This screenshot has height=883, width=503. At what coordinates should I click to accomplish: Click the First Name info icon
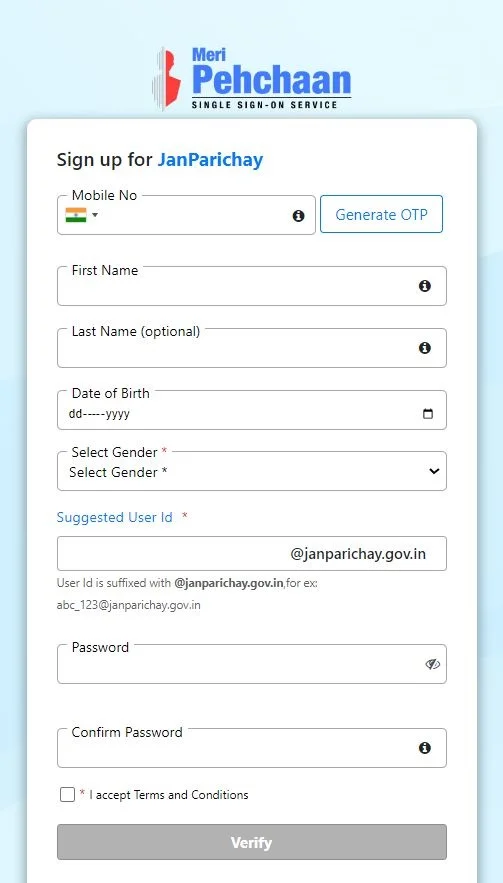[425, 286]
